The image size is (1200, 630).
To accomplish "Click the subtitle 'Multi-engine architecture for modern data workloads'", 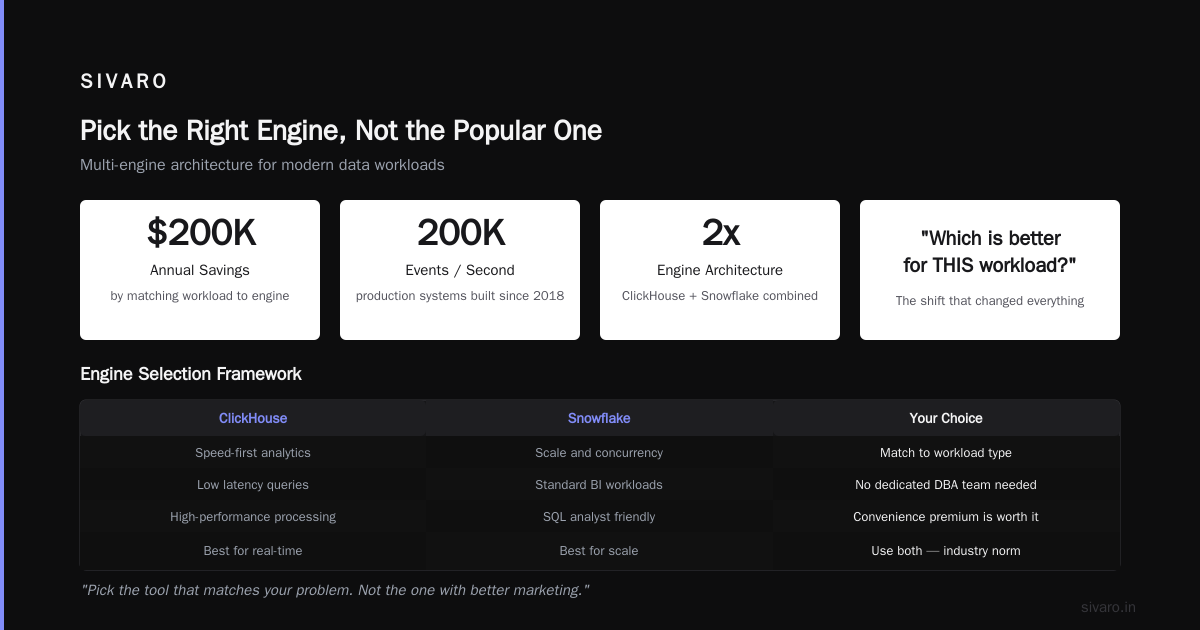I will (262, 165).
